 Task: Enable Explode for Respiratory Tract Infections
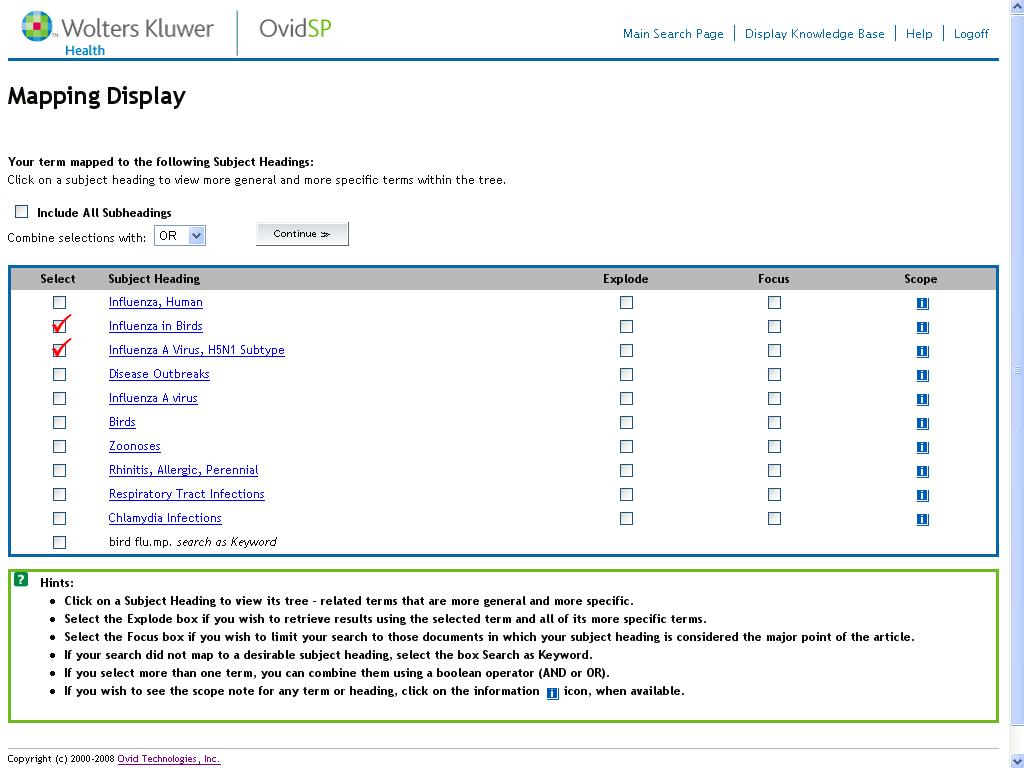(626, 494)
